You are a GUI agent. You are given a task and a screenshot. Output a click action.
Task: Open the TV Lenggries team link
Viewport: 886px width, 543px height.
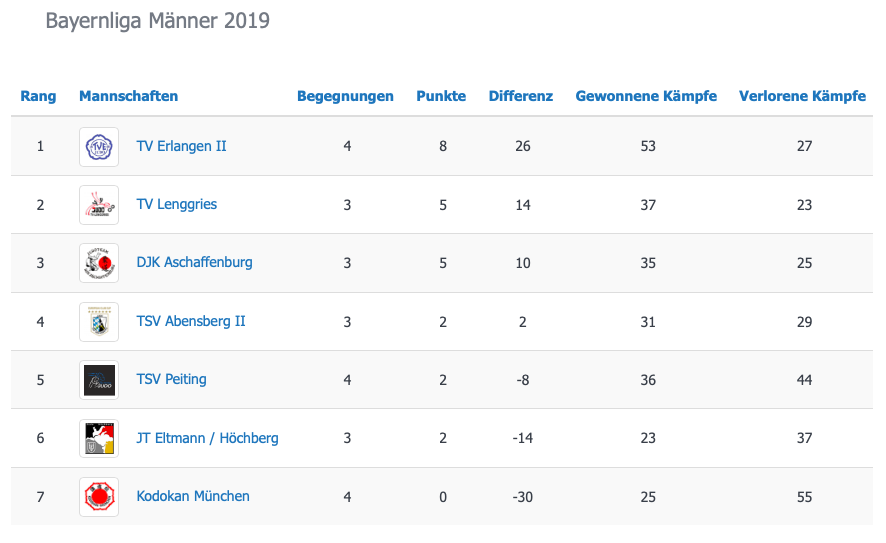pyautogui.click(x=176, y=204)
